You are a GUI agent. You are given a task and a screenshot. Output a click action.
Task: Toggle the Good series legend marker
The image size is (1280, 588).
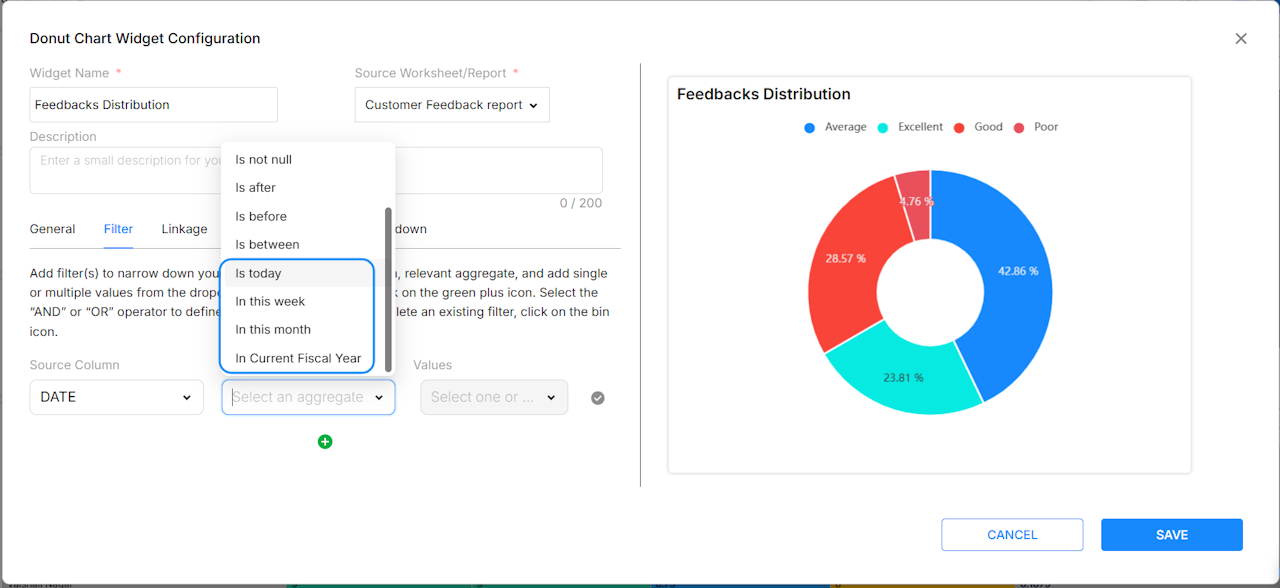pos(959,128)
